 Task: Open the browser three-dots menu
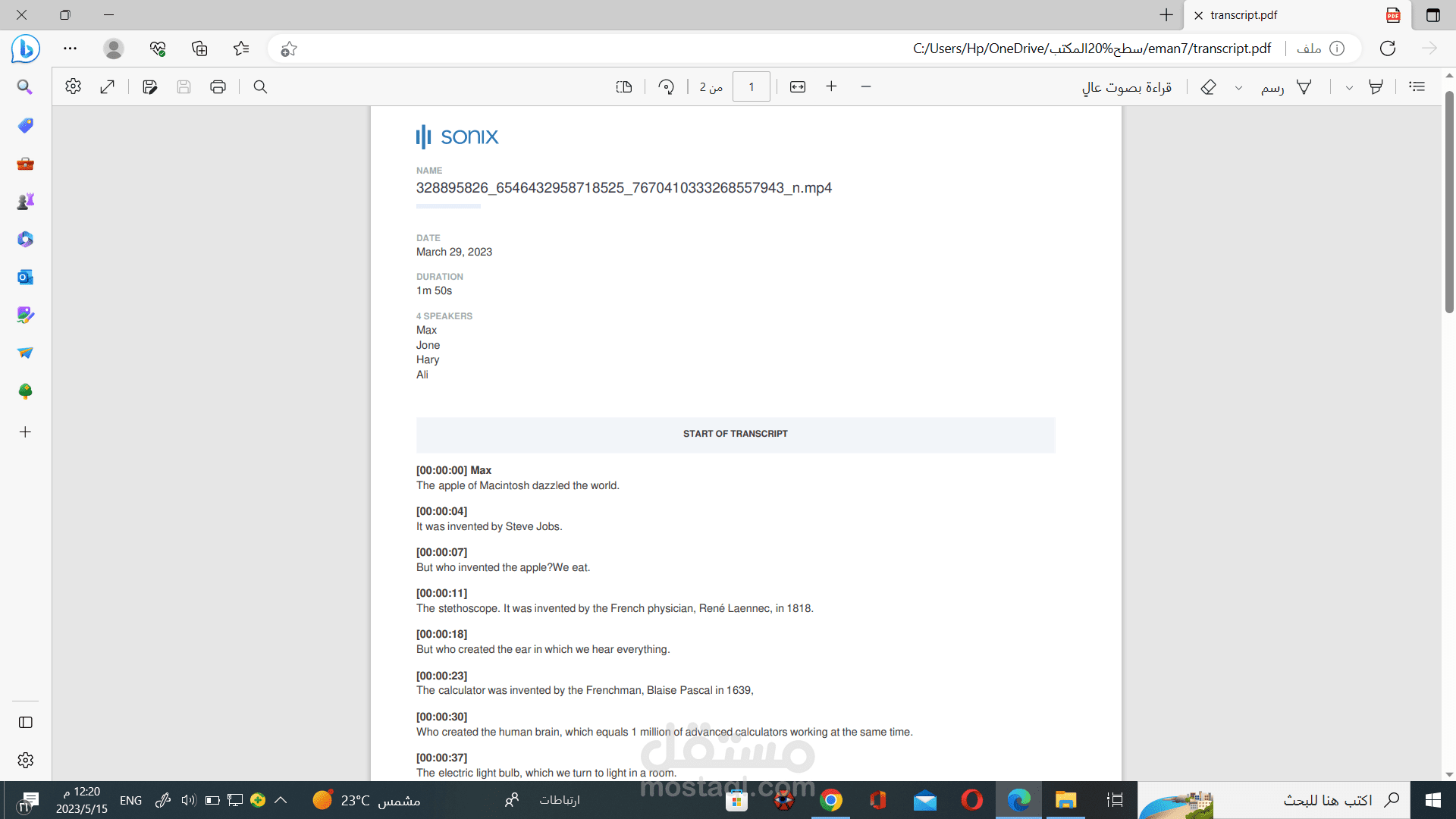pyautogui.click(x=70, y=49)
